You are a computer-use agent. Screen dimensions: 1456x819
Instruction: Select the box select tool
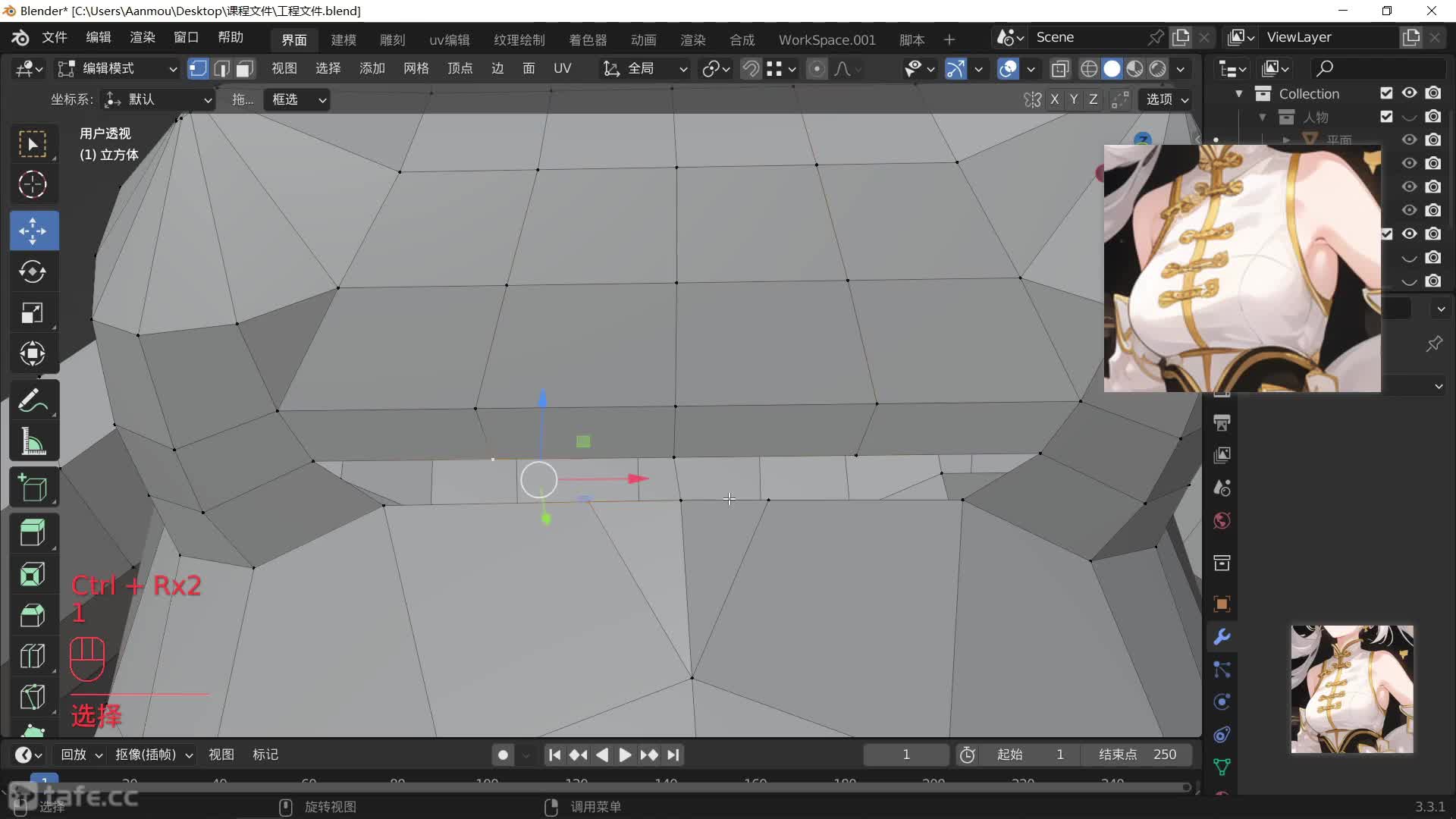(33, 144)
